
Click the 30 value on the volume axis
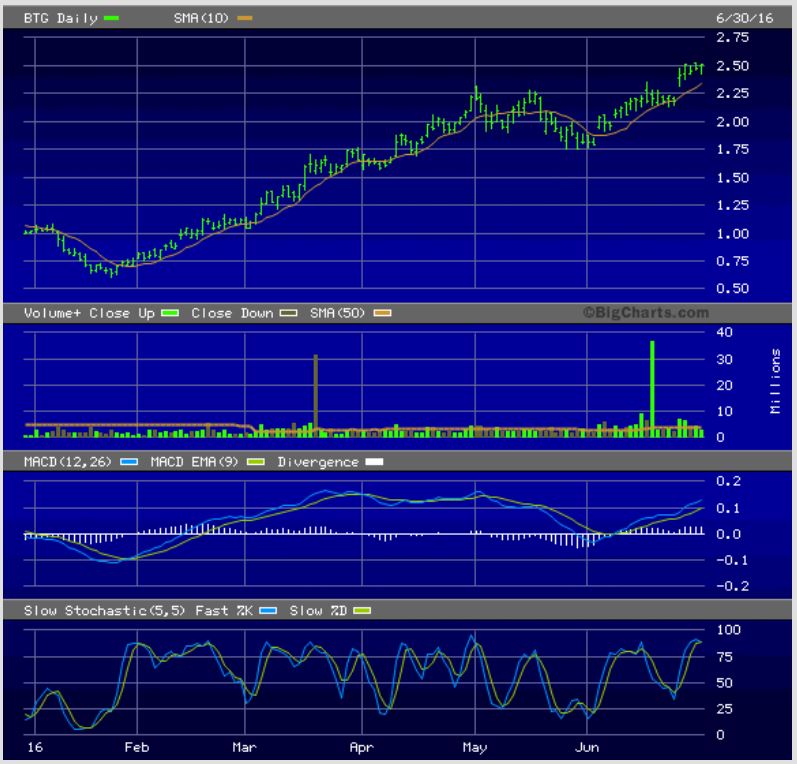[x=724, y=359]
